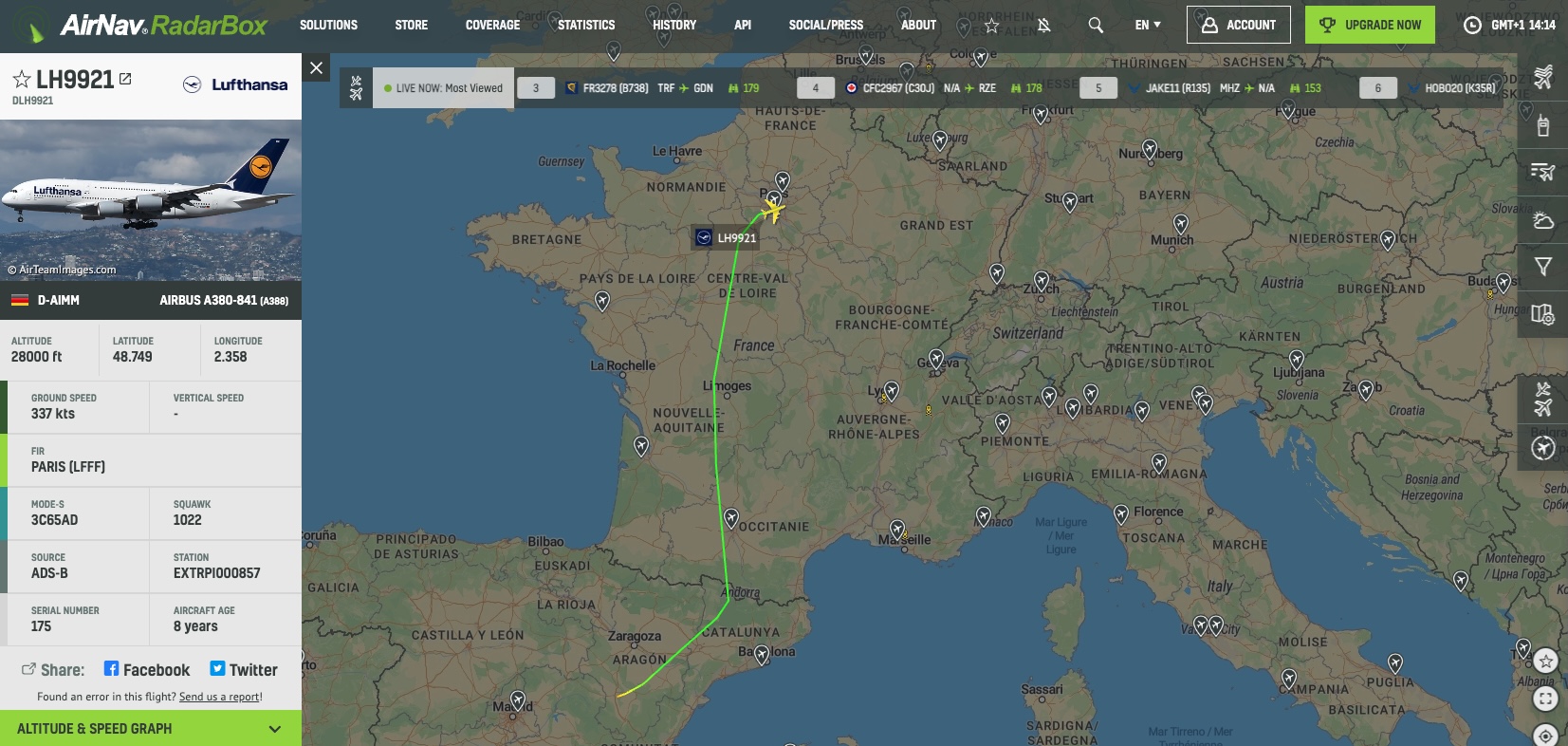Click the station value EXTRPI000857
The width and height of the screenshot is (1568, 746).
pyautogui.click(x=216, y=573)
